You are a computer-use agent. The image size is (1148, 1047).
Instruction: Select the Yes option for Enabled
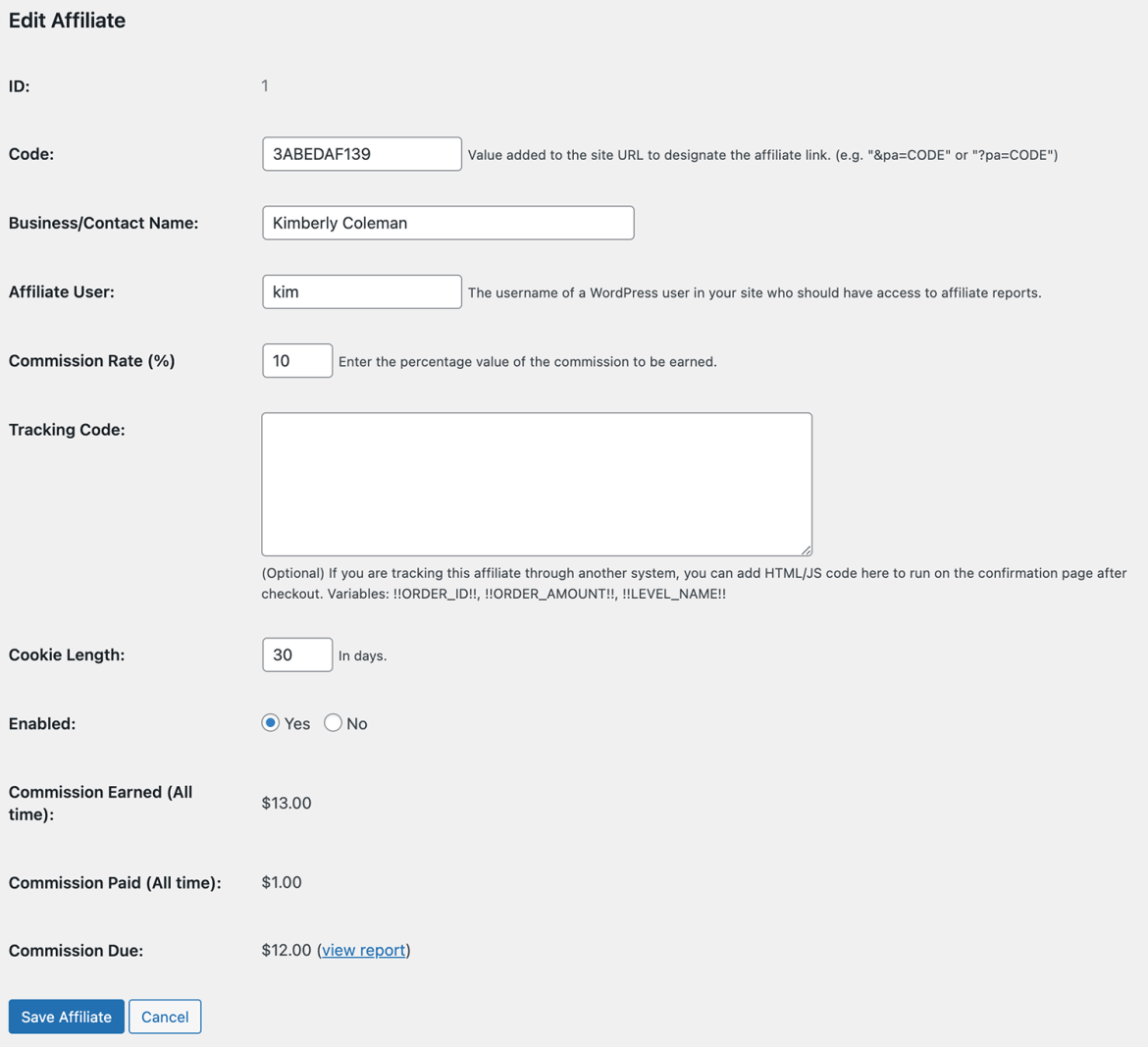pyautogui.click(x=270, y=723)
